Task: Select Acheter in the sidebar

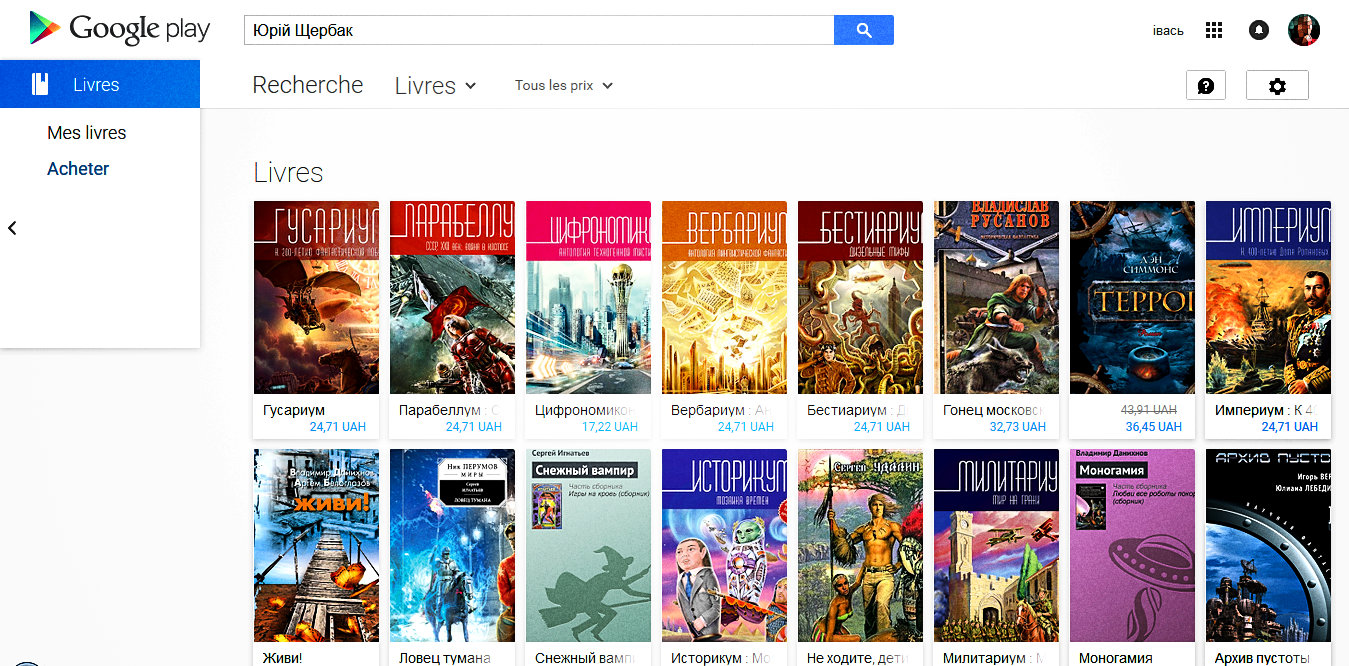Action: pos(78,169)
